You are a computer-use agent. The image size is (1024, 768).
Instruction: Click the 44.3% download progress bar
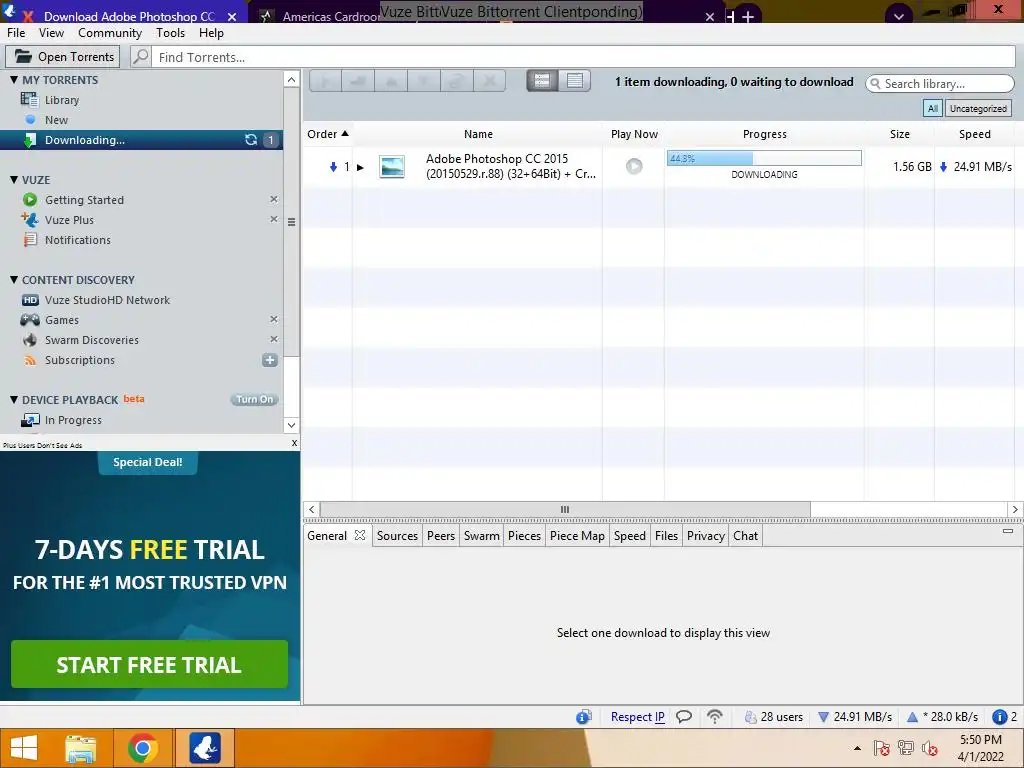click(x=764, y=158)
